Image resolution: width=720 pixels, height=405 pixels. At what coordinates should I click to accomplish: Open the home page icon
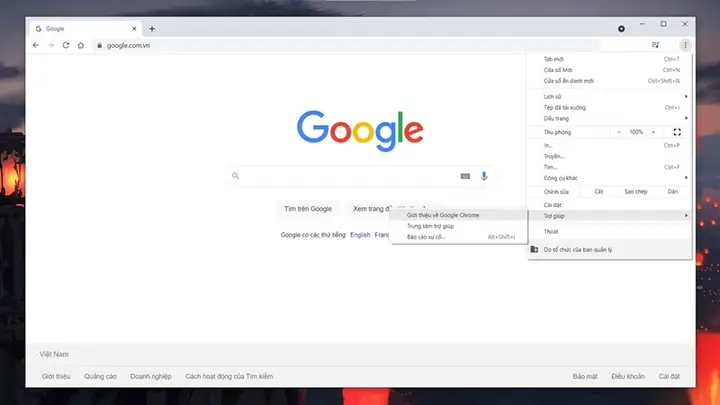pos(81,45)
